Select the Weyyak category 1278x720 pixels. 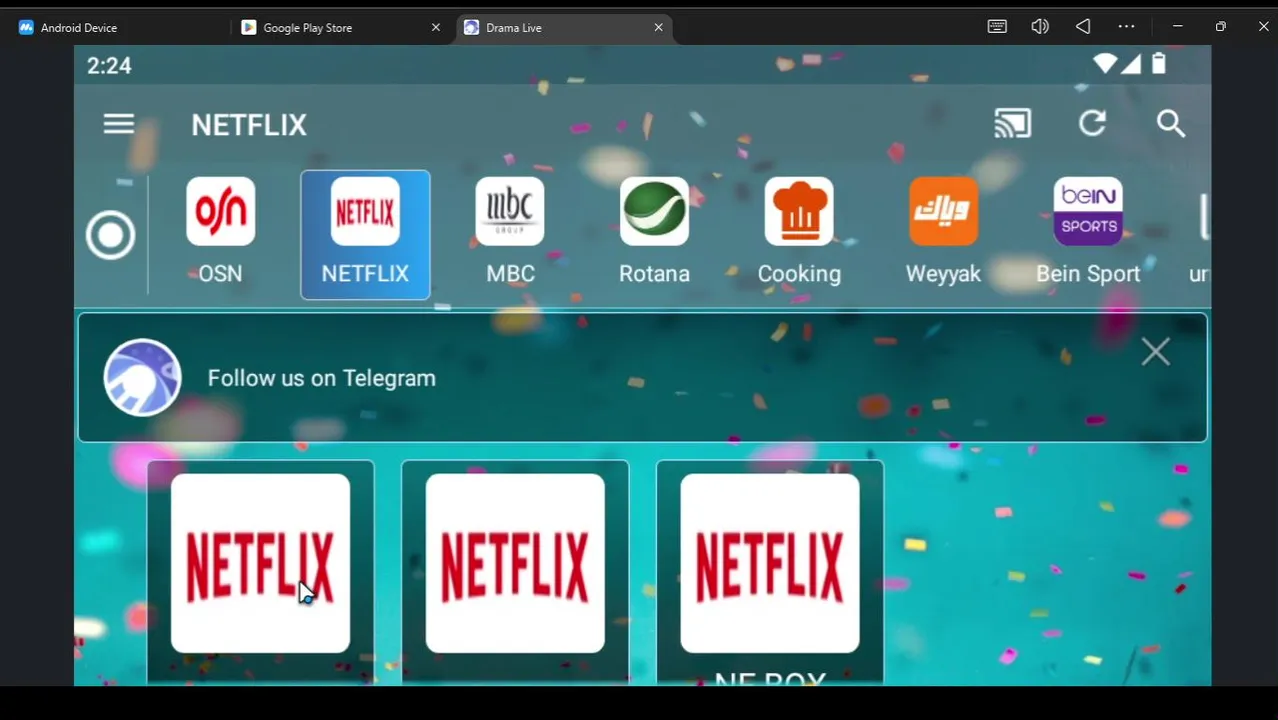coord(943,234)
